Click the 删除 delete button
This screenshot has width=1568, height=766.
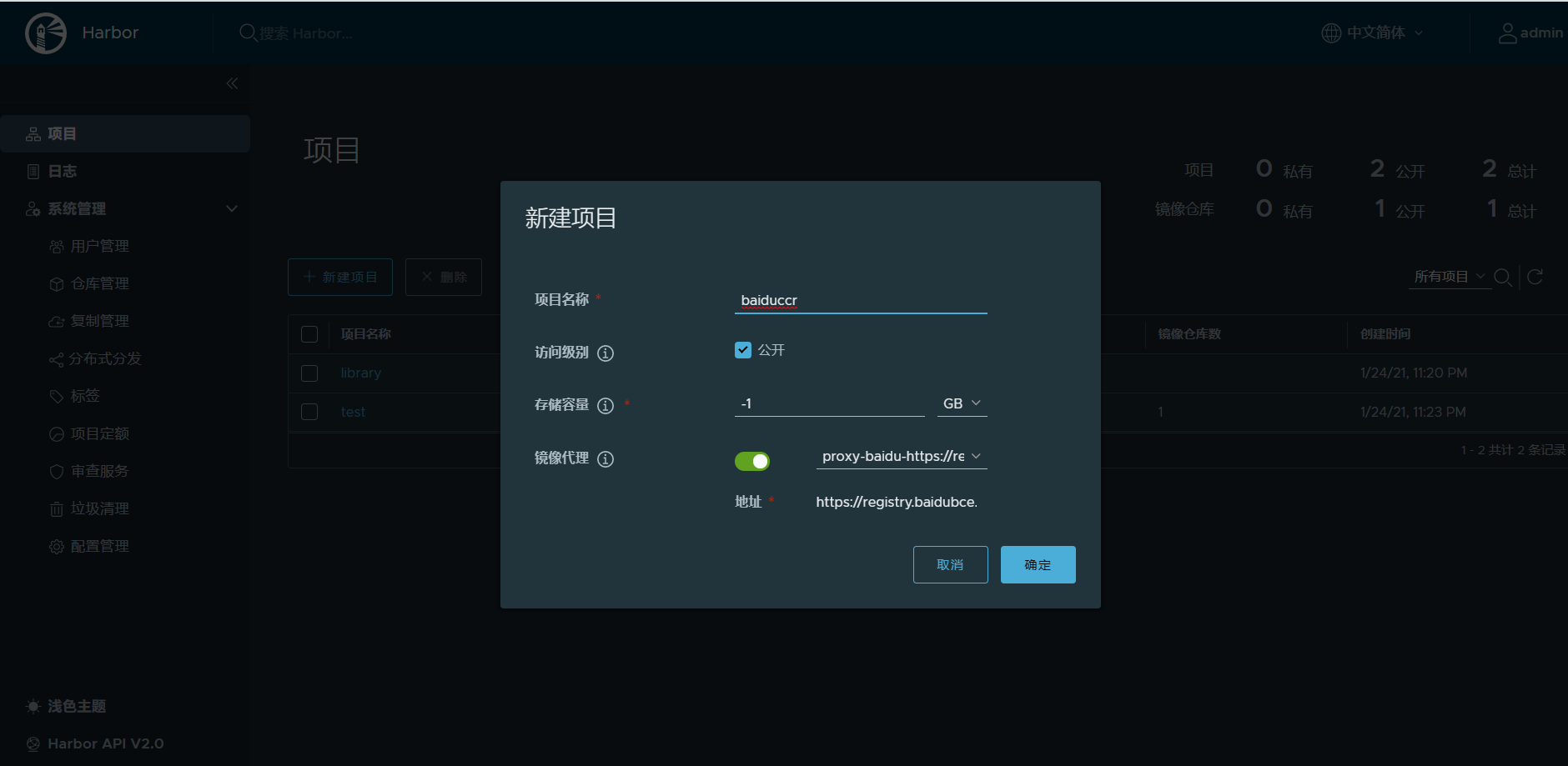(x=444, y=277)
